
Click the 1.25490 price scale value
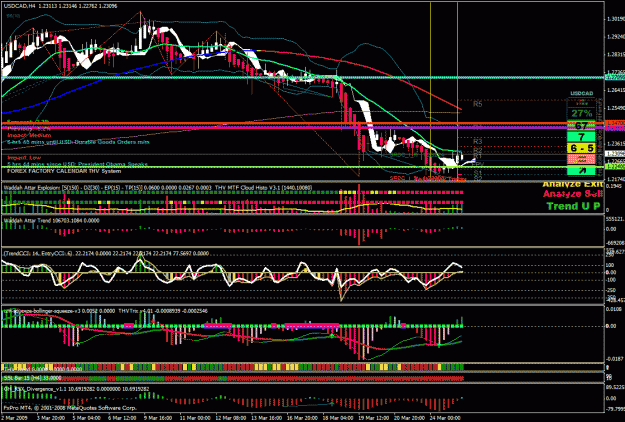(x=616, y=108)
